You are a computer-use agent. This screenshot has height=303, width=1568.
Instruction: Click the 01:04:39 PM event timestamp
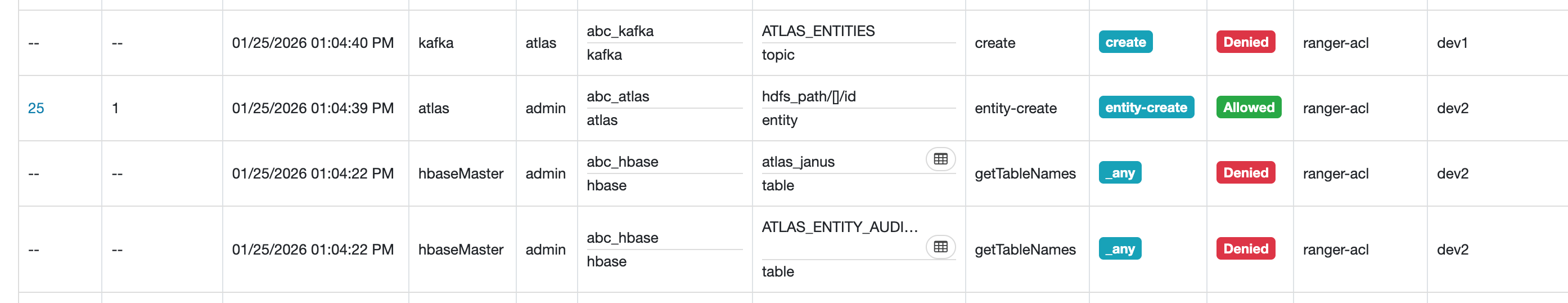pos(312,109)
